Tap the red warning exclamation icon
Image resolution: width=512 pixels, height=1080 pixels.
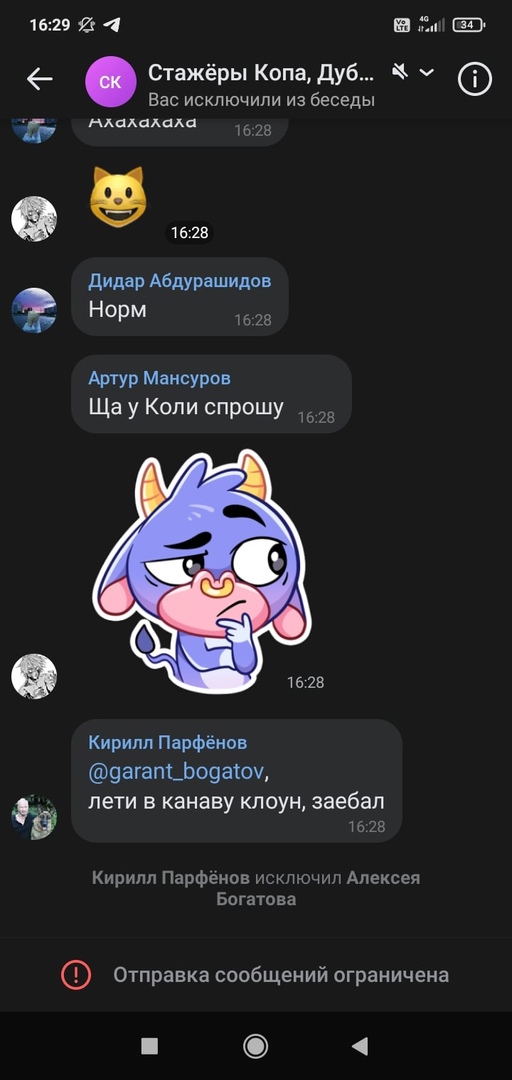[x=76, y=975]
